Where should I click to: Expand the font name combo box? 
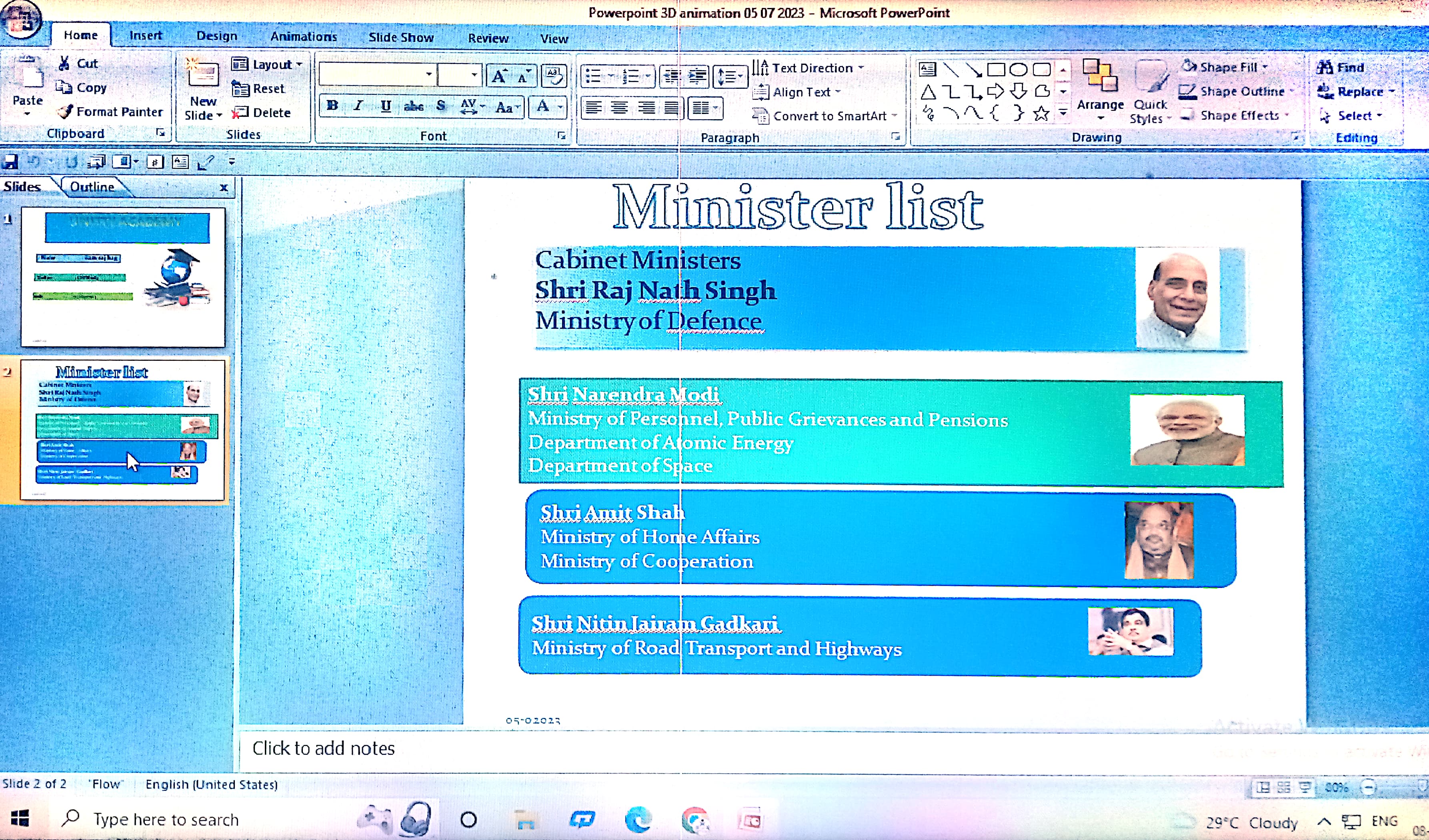pos(429,74)
